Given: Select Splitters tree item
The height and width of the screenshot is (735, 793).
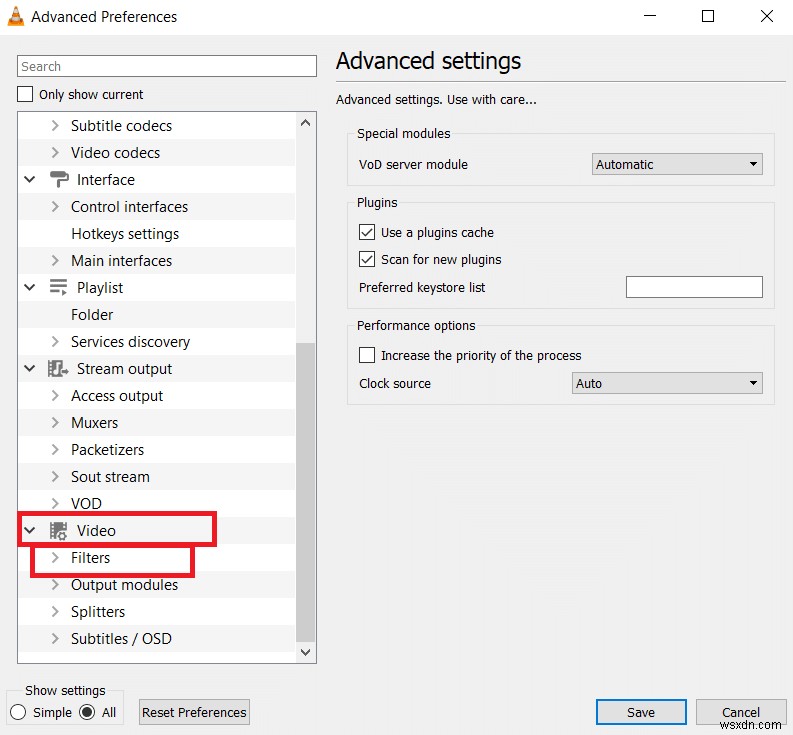Looking at the screenshot, I should (x=98, y=612).
